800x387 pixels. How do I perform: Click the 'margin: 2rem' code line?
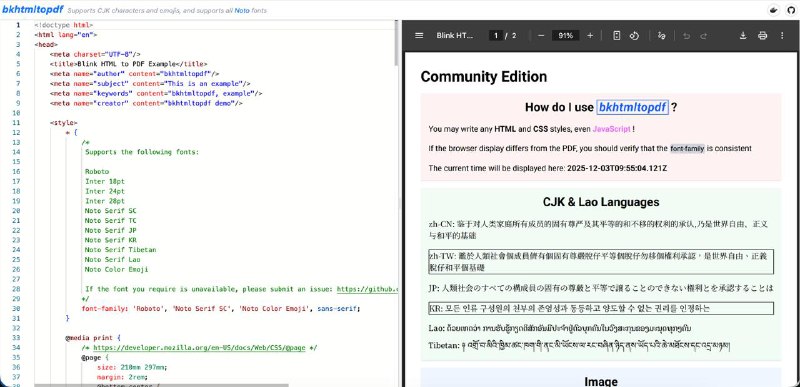(122, 377)
